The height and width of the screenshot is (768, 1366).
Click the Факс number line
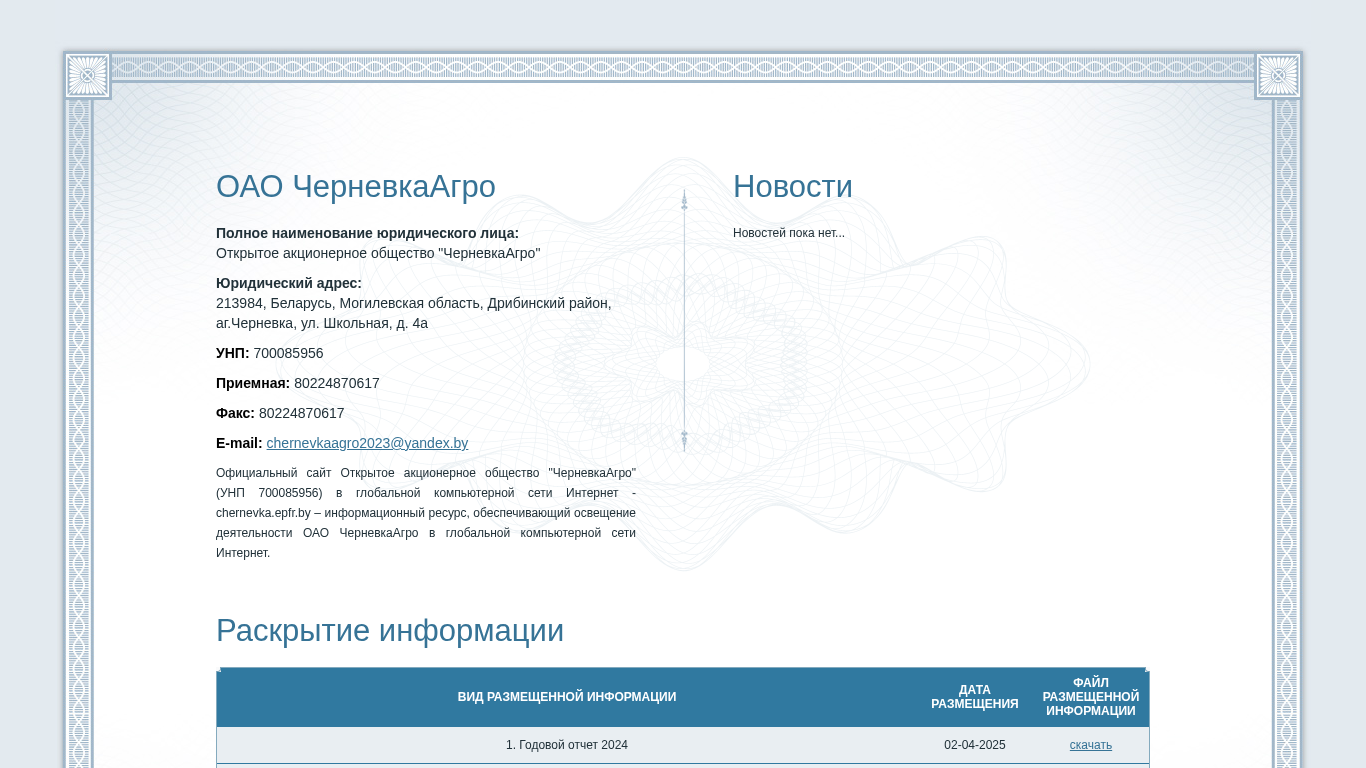pos(280,413)
